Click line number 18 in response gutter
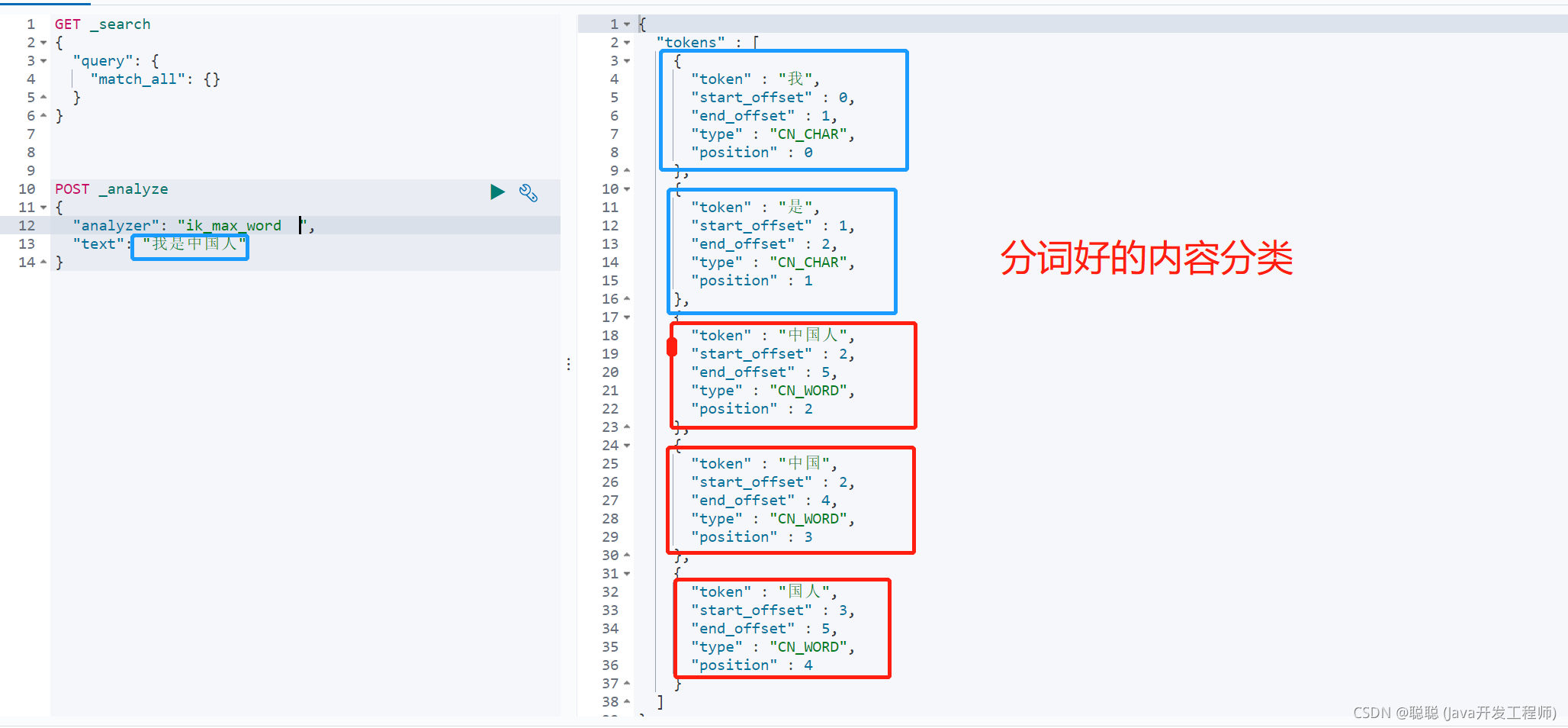Screen dimensions: 1568x728 (610, 336)
